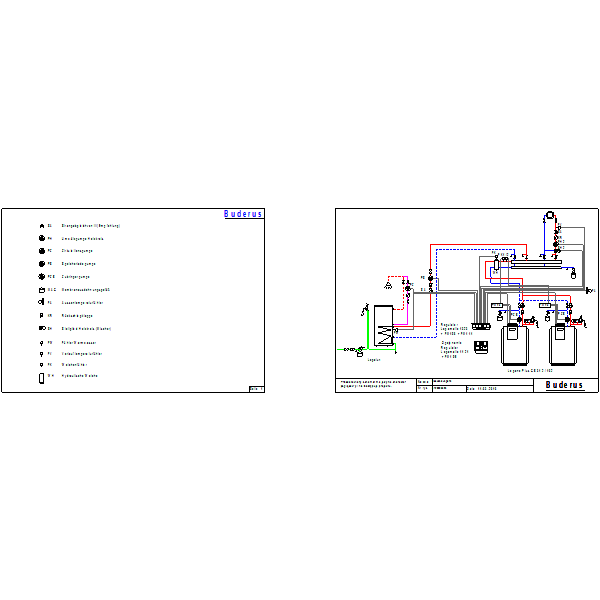Image resolution: width=600 pixels, height=600 pixels.
Task: Select the PS storage charging pump symbol
Action: pyautogui.click(x=42, y=264)
